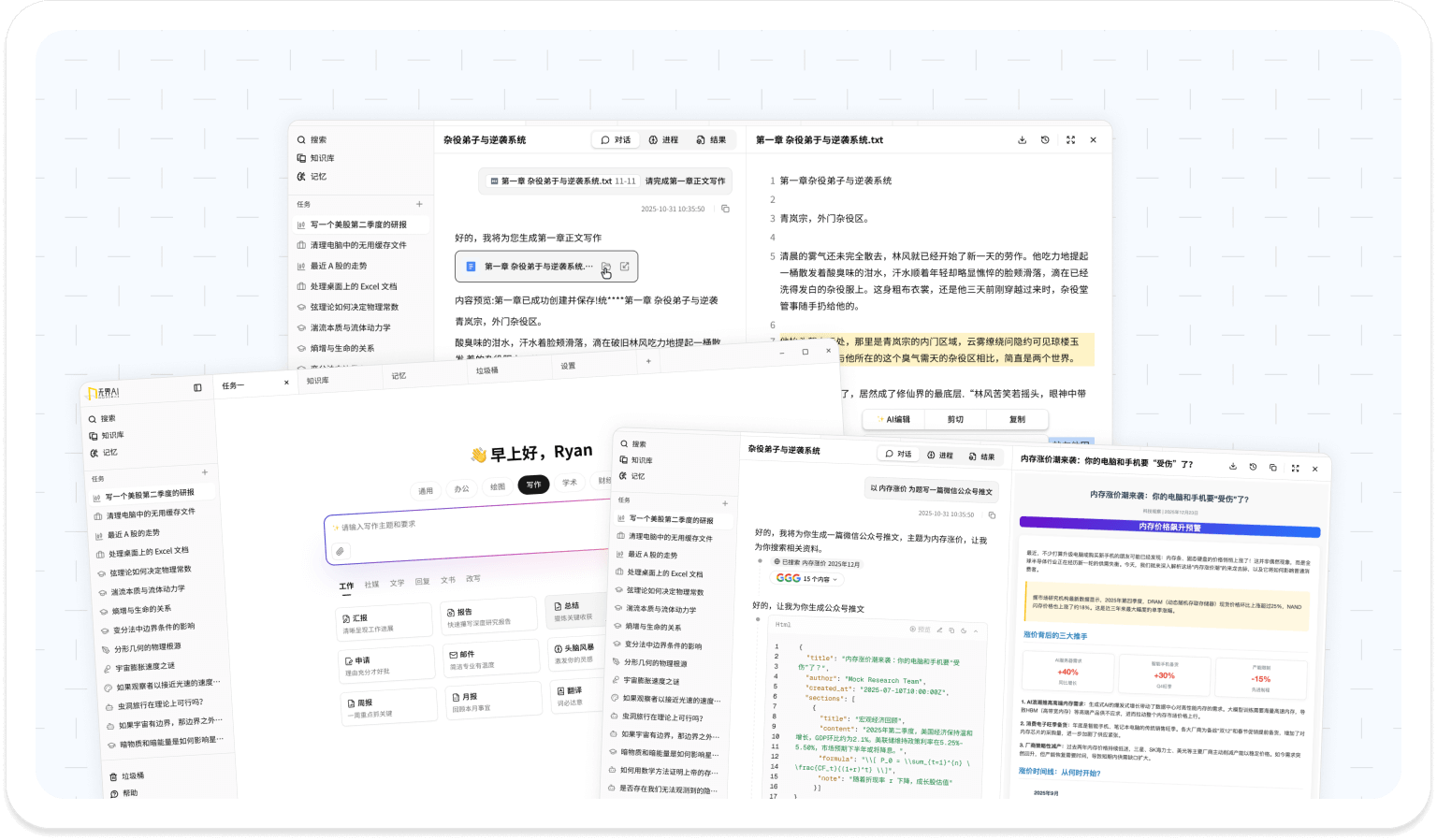
Task: Collapse the Html code block with chevron
Action: [x=976, y=631]
